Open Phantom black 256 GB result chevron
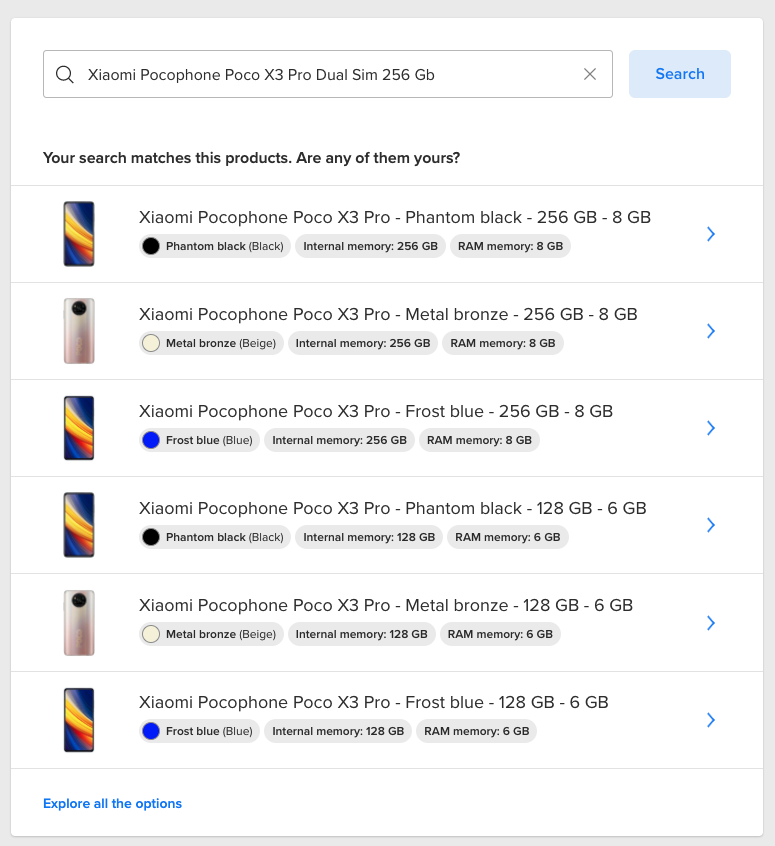This screenshot has height=846, width=775. pyautogui.click(x=711, y=234)
